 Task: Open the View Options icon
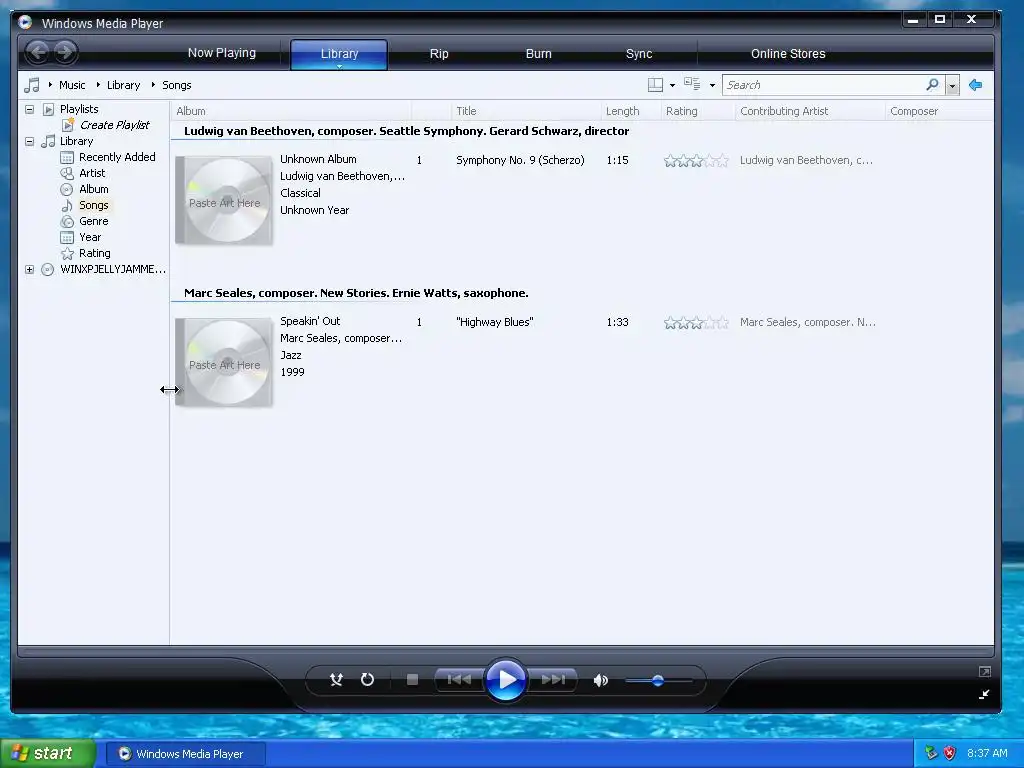click(x=692, y=84)
